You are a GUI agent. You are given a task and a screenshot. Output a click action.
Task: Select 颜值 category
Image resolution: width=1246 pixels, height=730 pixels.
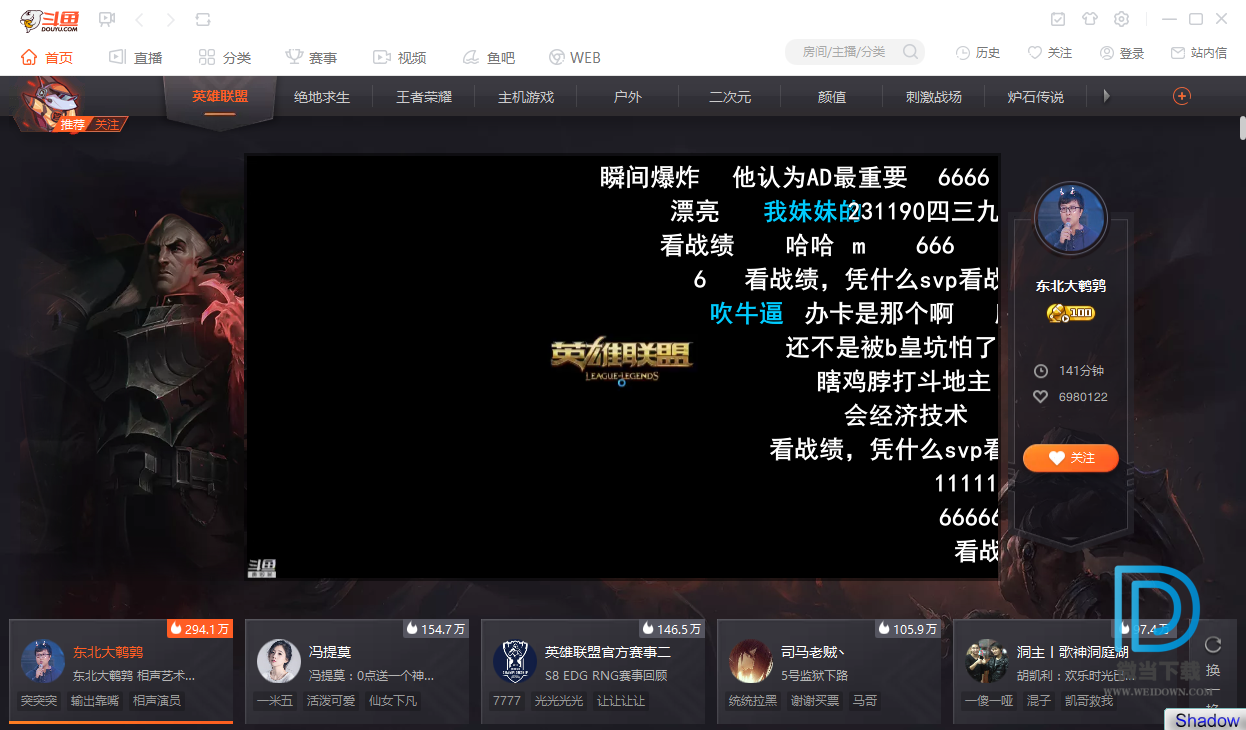[832, 98]
